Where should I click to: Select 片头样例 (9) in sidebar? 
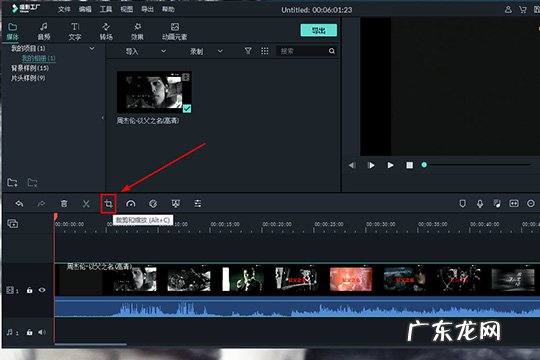click(28, 78)
